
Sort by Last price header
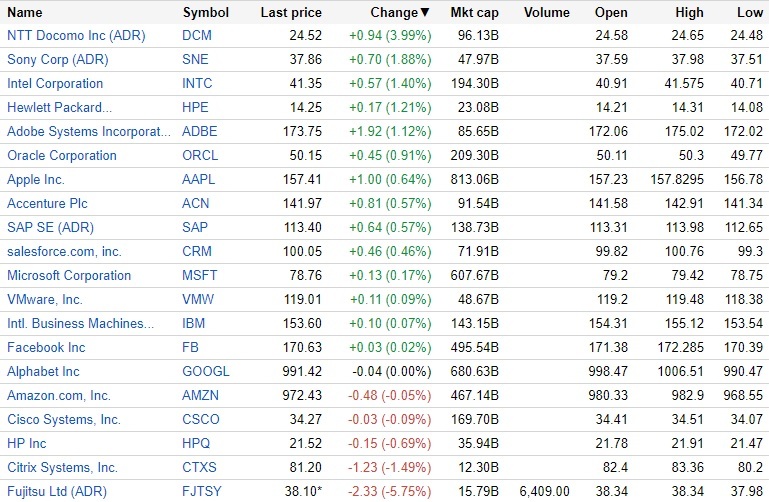coord(290,13)
